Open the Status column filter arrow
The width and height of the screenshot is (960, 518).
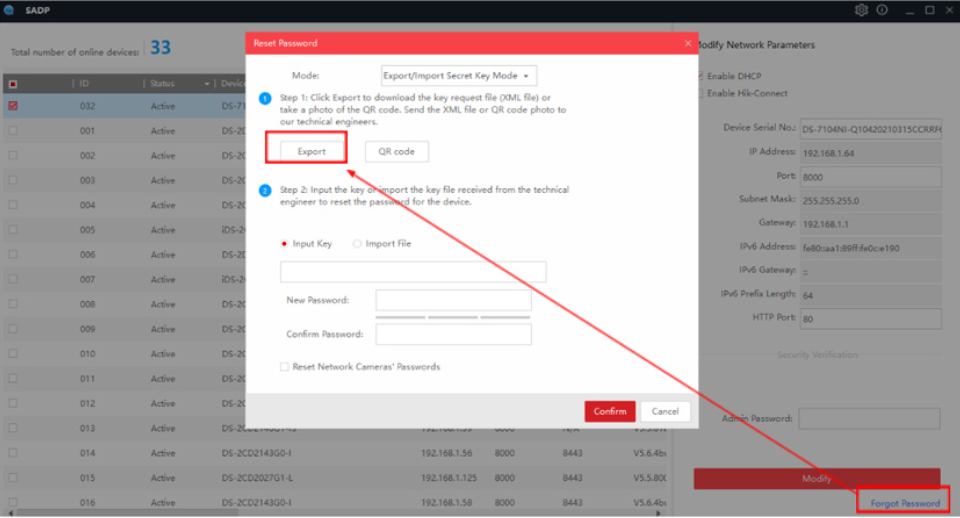[x=207, y=84]
